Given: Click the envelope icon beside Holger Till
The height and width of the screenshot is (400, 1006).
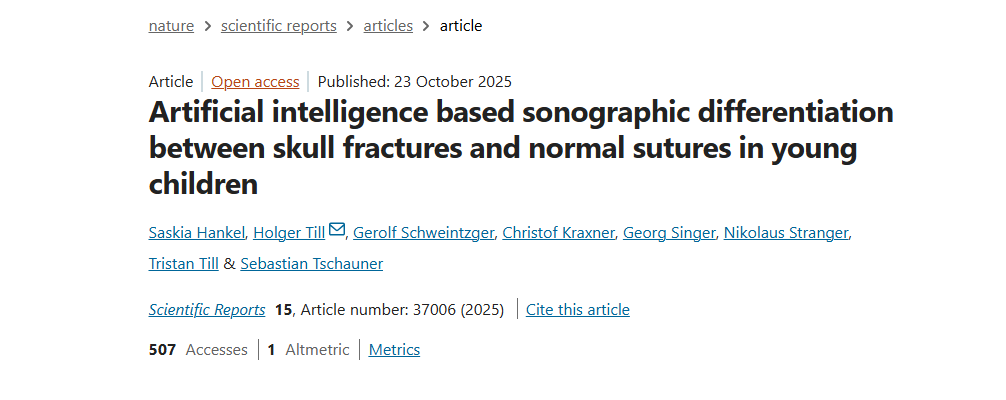Looking at the screenshot, I should coord(337,230).
